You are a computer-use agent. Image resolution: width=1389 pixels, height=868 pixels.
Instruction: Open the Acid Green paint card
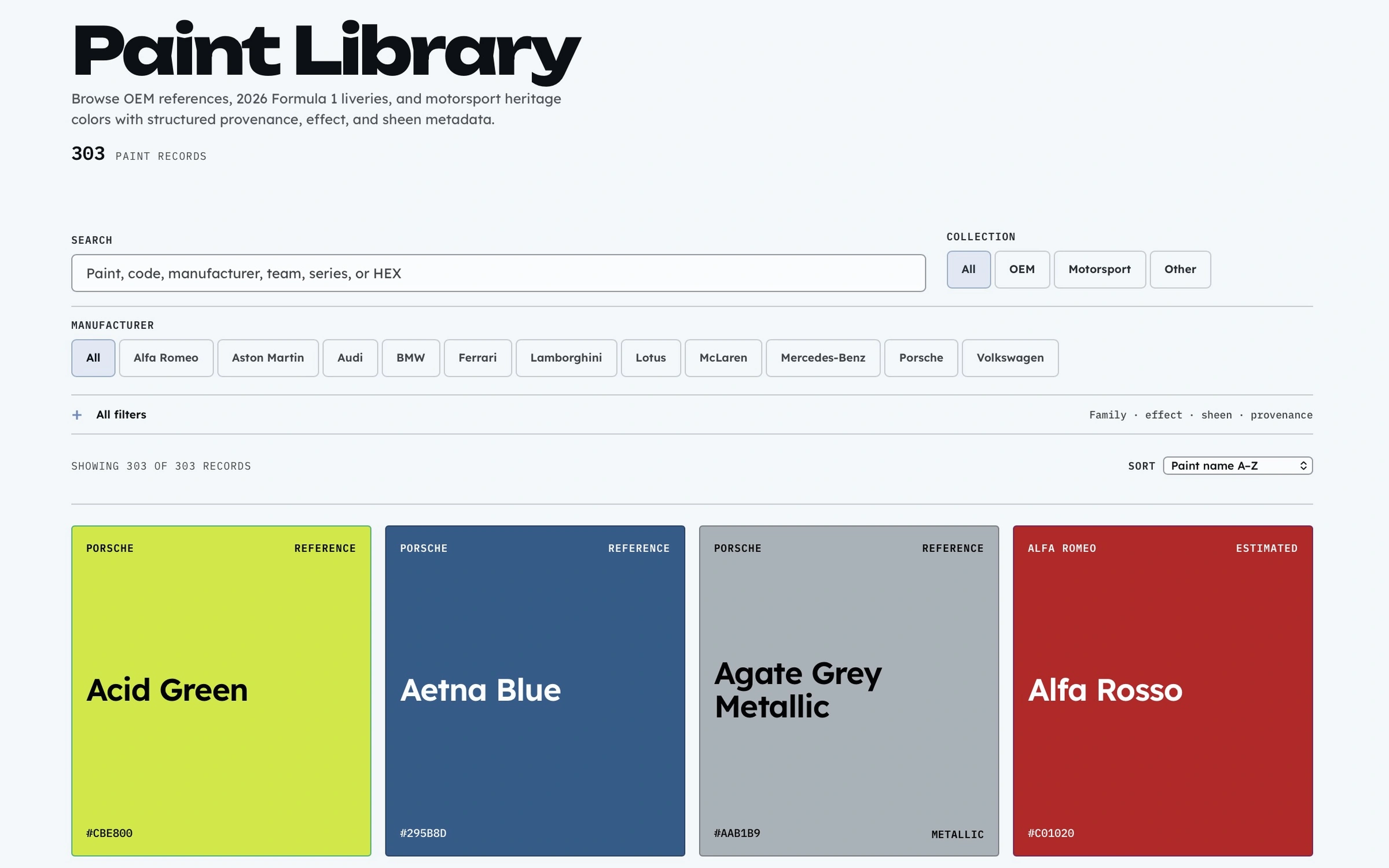click(221, 690)
